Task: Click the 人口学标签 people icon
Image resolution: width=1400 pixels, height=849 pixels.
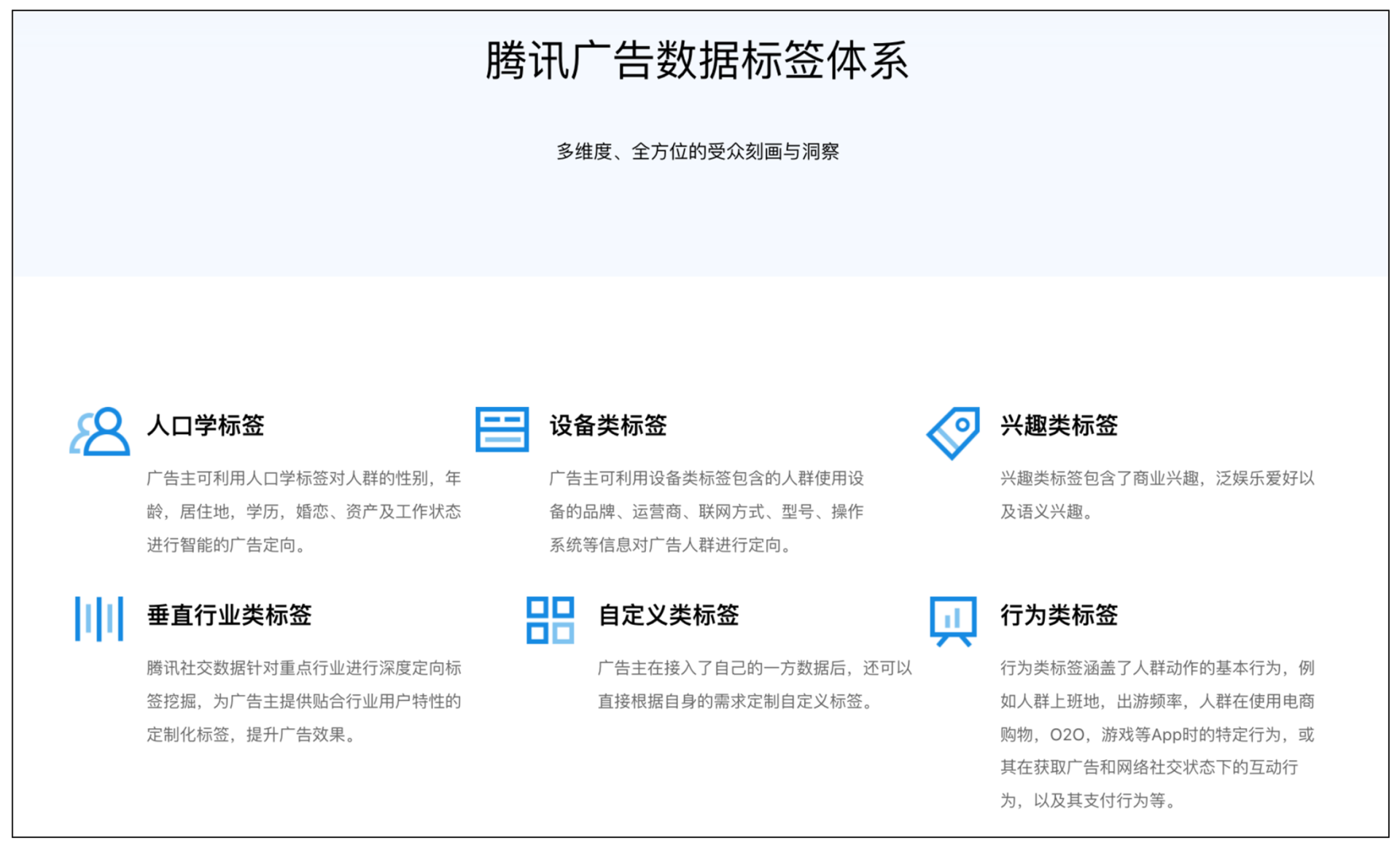Action: click(98, 430)
